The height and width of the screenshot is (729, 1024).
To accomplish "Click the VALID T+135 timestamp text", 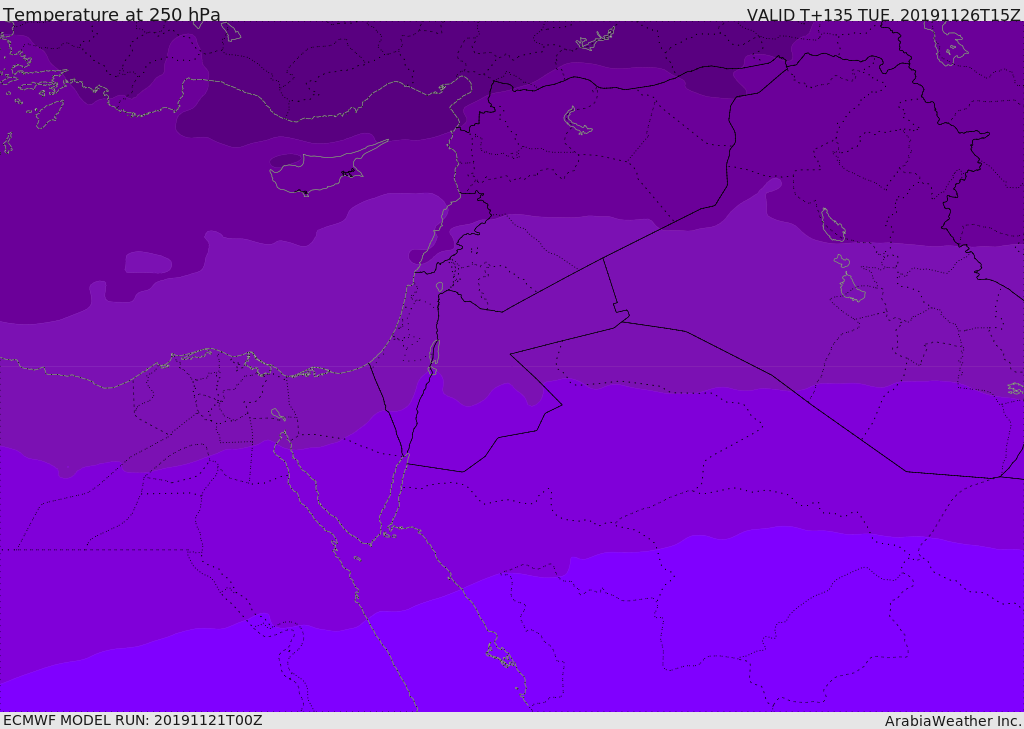I will (883, 15).
